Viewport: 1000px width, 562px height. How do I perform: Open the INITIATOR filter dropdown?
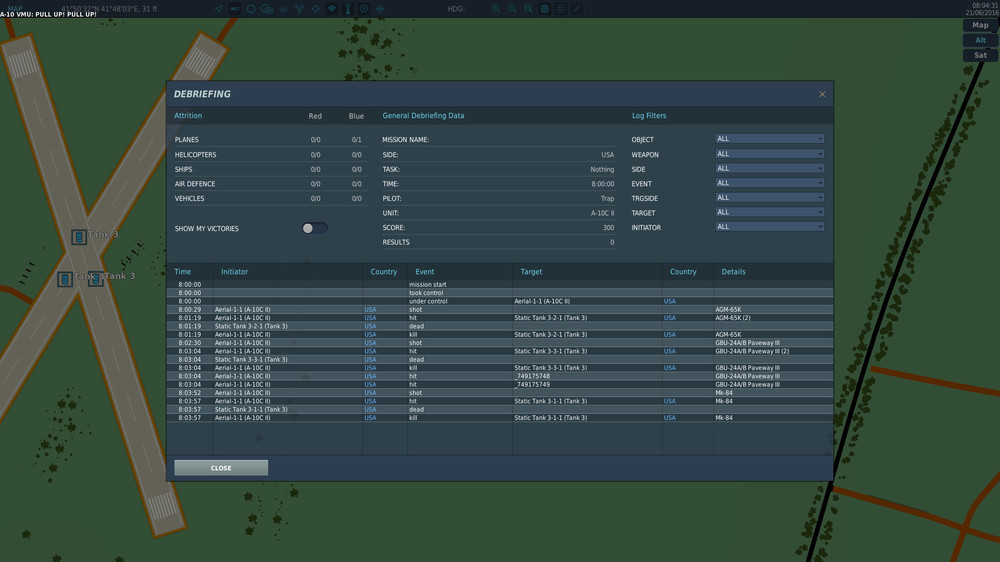point(769,227)
